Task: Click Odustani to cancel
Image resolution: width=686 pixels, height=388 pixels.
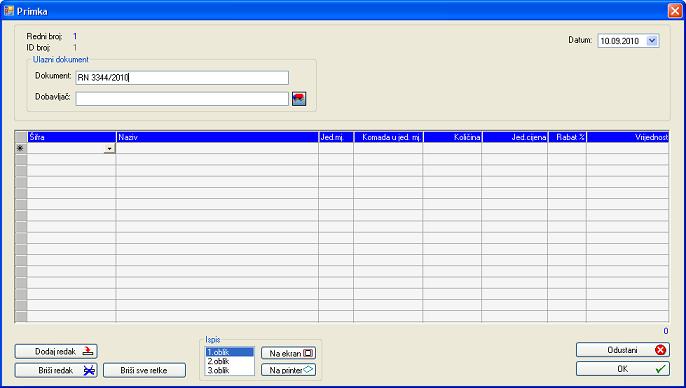Action: (x=623, y=350)
